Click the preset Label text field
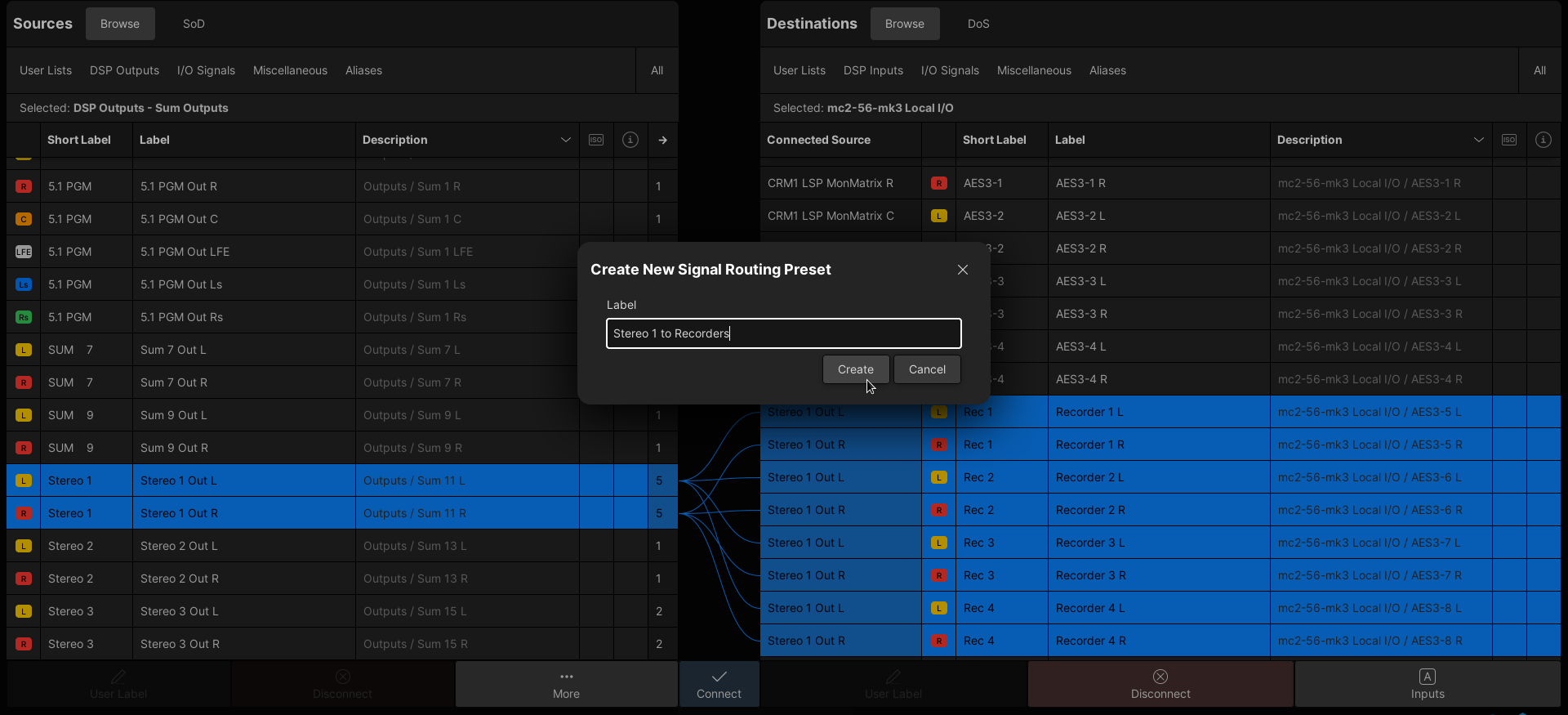Screen dimensions: 1568x715 click(x=783, y=333)
